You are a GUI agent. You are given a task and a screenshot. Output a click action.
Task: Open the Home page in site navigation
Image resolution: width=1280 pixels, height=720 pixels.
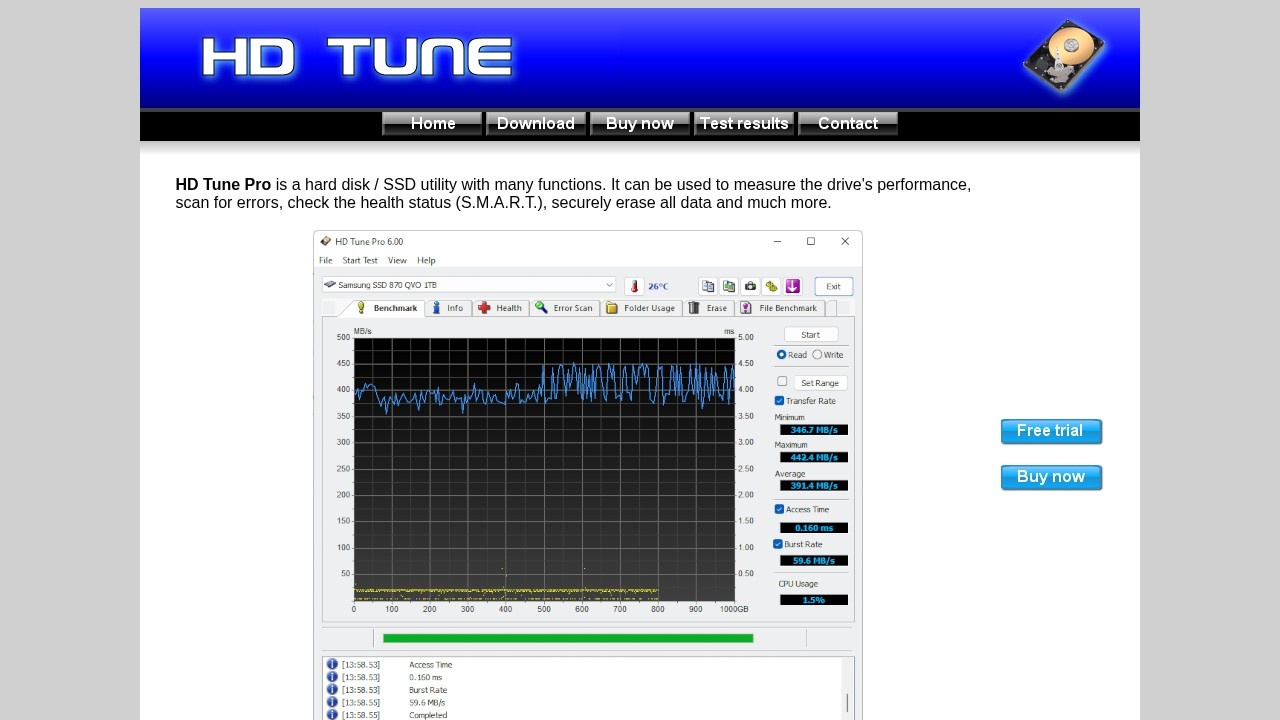[x=432, y=124]
